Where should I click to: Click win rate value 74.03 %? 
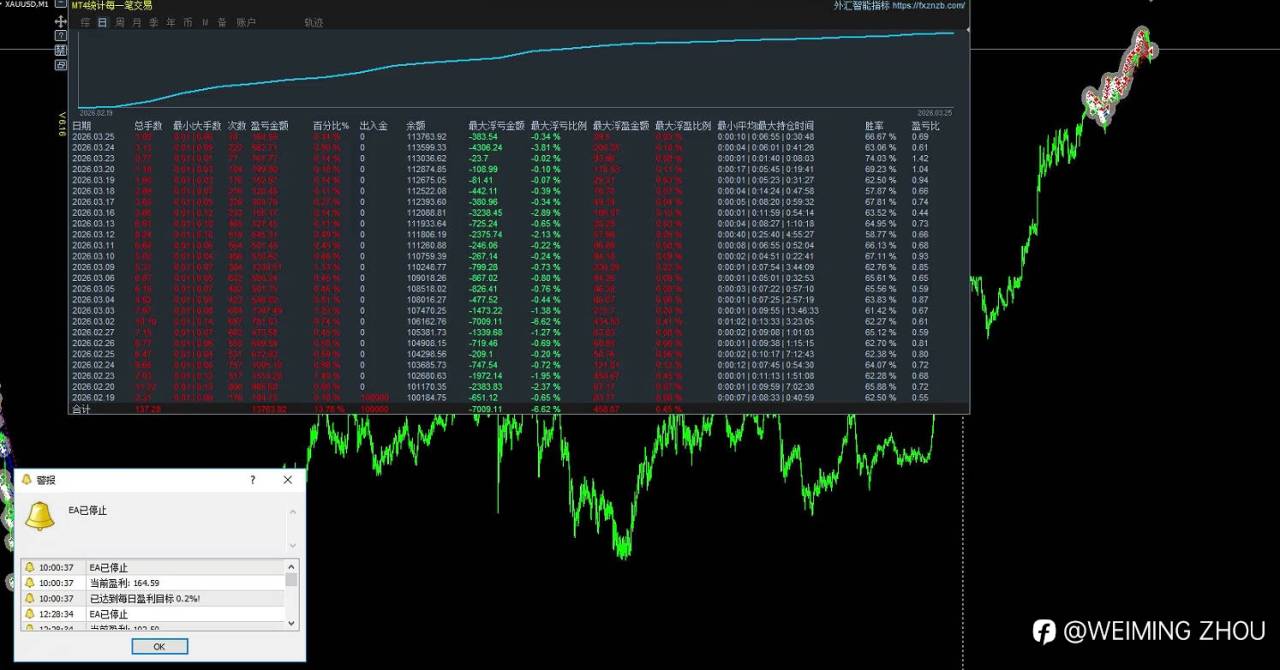click(x=880, y=158)
